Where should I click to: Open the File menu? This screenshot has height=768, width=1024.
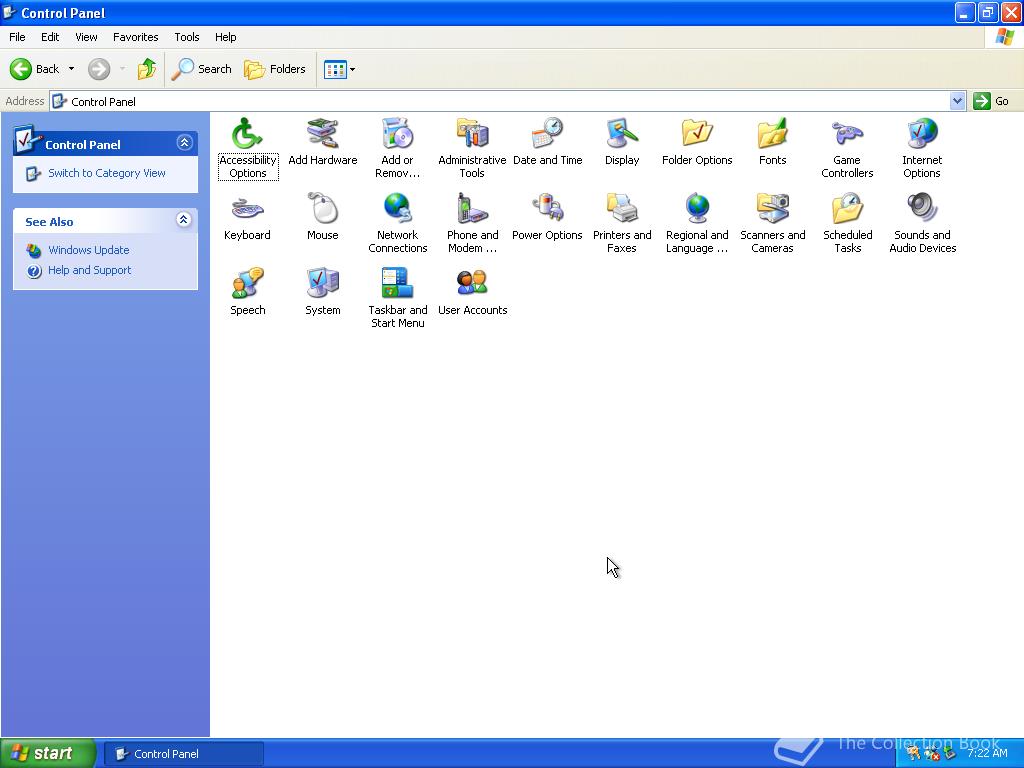17,37
